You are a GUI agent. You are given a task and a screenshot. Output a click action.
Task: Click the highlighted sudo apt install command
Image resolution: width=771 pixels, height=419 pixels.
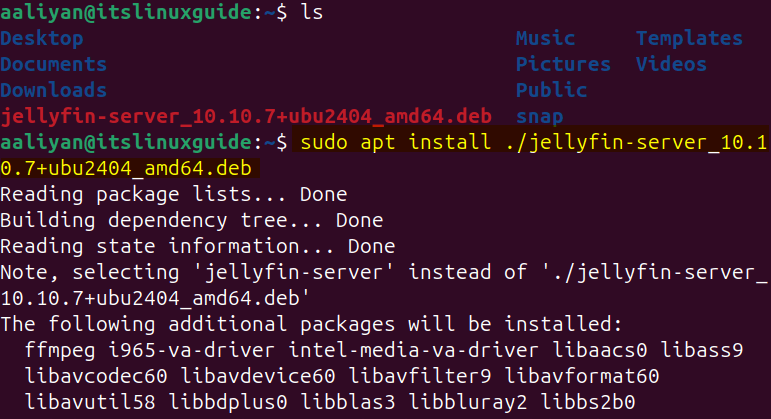coord(500,143)
